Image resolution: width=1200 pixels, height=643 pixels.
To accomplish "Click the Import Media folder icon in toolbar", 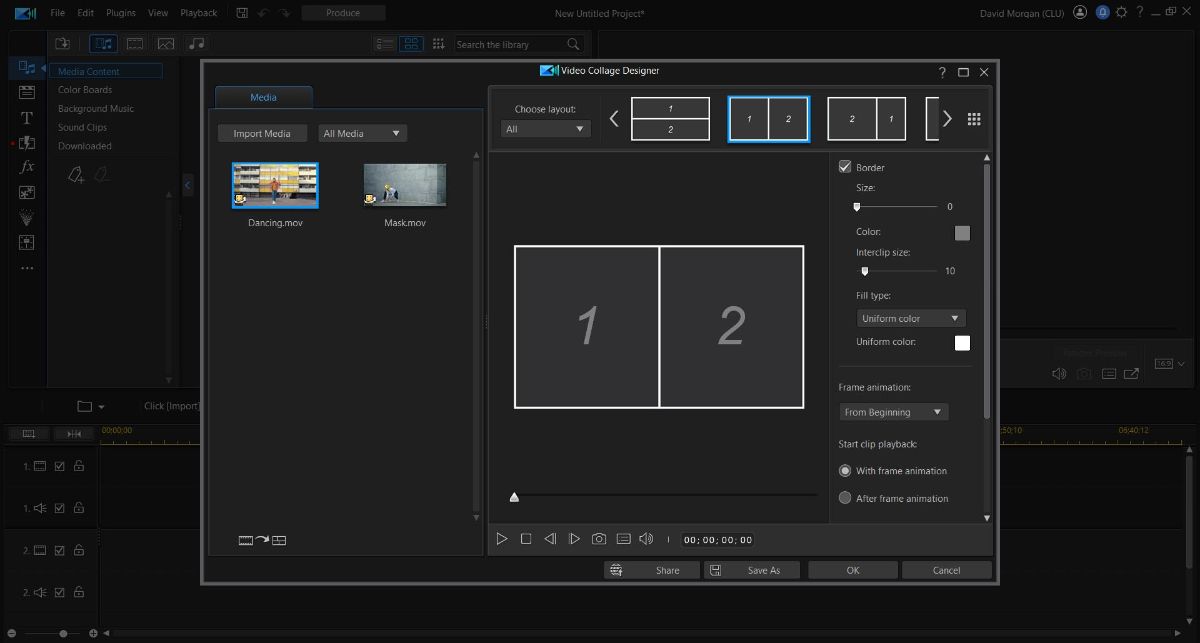I will (x=61, y=43).
